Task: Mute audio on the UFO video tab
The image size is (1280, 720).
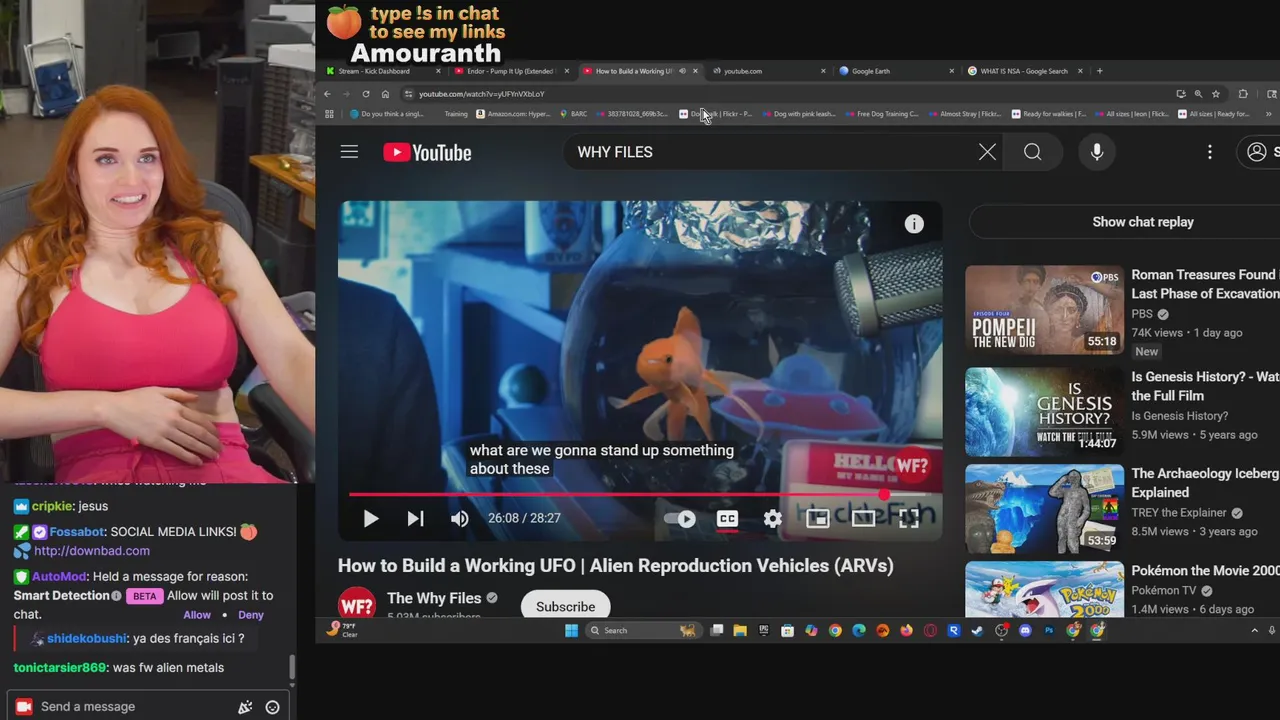Action: click(682, 71)
